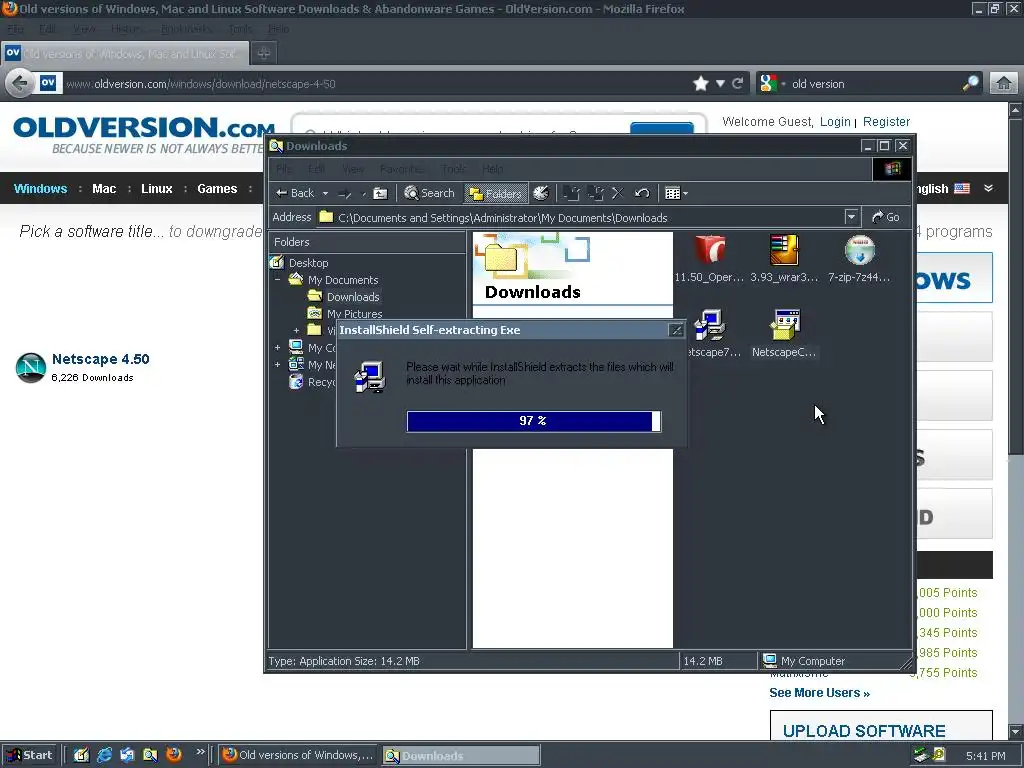Open the Back history dropdown arrow in Explorer
This screenshot has width=1024, height=768.
click(325, 193)
